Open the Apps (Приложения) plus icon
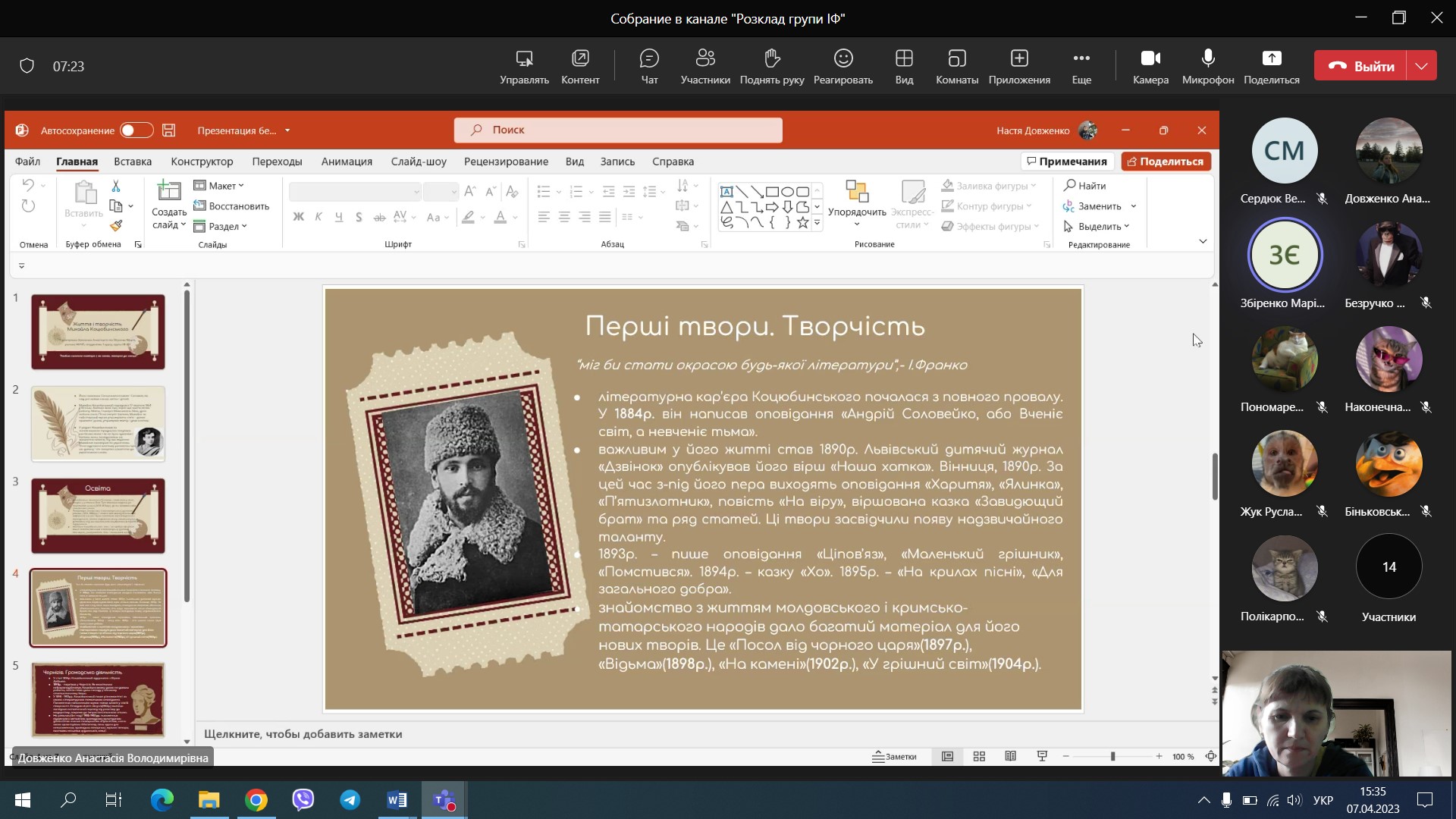 click(x=1018, y=59)
